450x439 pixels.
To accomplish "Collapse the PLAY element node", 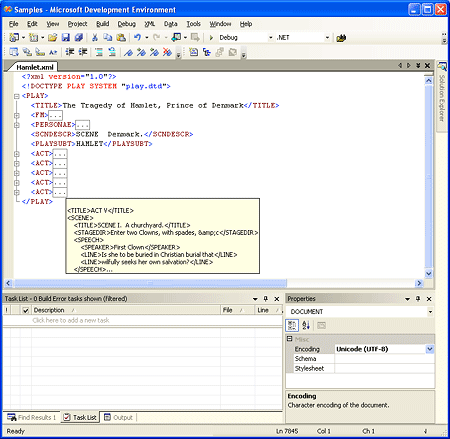I will pos(17,96).
